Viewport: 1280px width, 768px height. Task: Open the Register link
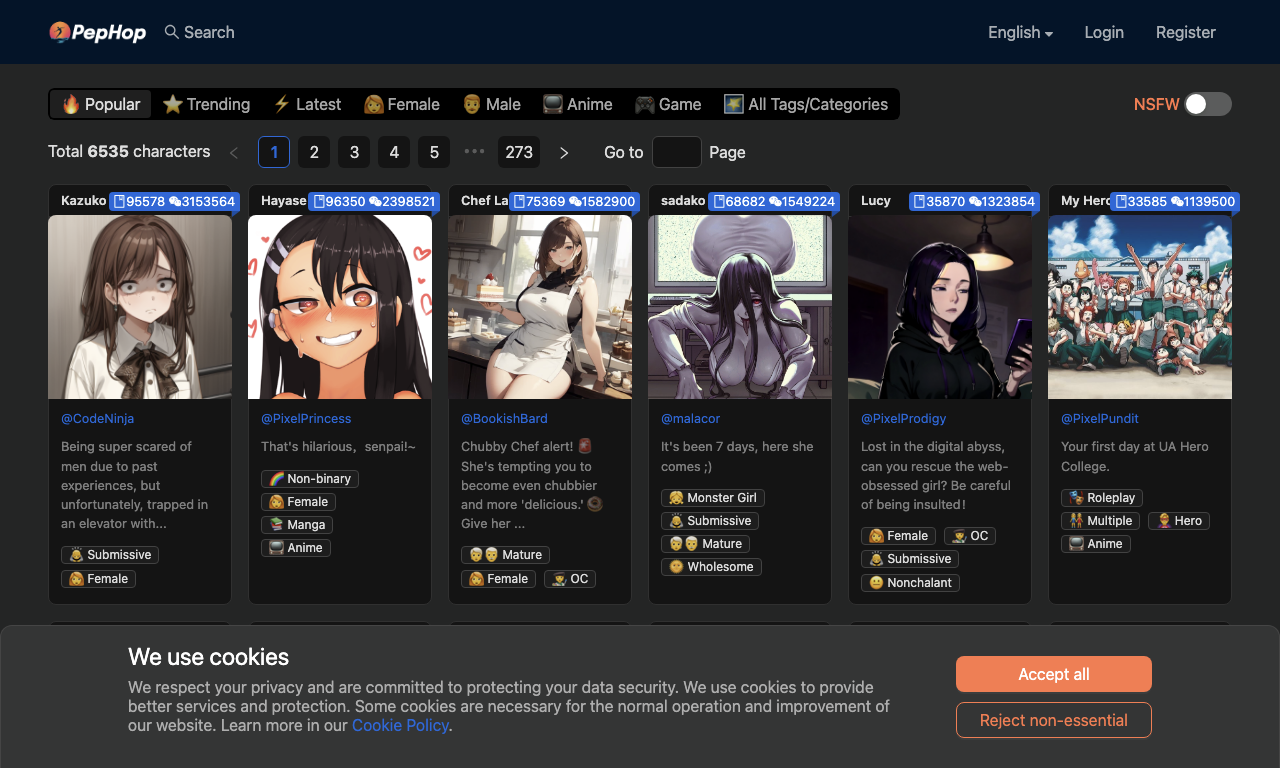tap(1186, 32)
